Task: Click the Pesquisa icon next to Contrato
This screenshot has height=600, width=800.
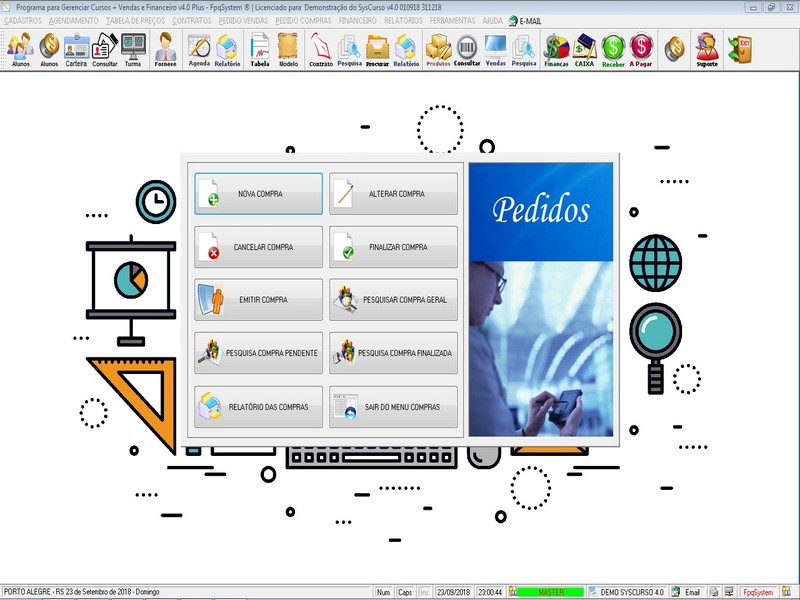Action: pyautogui.click(x=349, y=49)
